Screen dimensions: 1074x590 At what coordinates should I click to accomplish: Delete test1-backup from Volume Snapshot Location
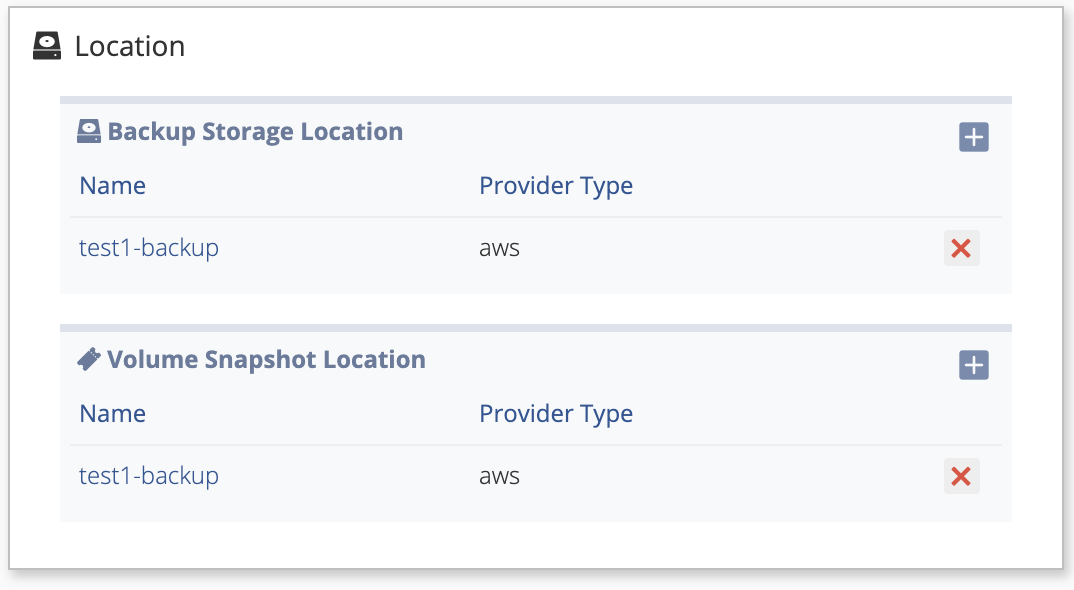click(x=961, y=476)
